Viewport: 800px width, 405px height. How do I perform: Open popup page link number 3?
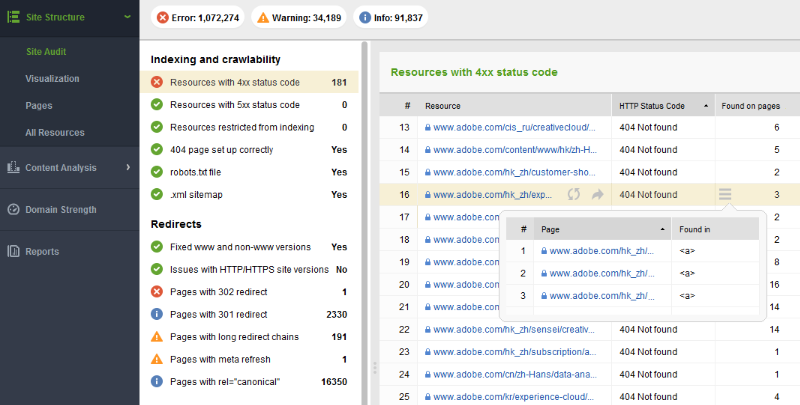(602, 296)
